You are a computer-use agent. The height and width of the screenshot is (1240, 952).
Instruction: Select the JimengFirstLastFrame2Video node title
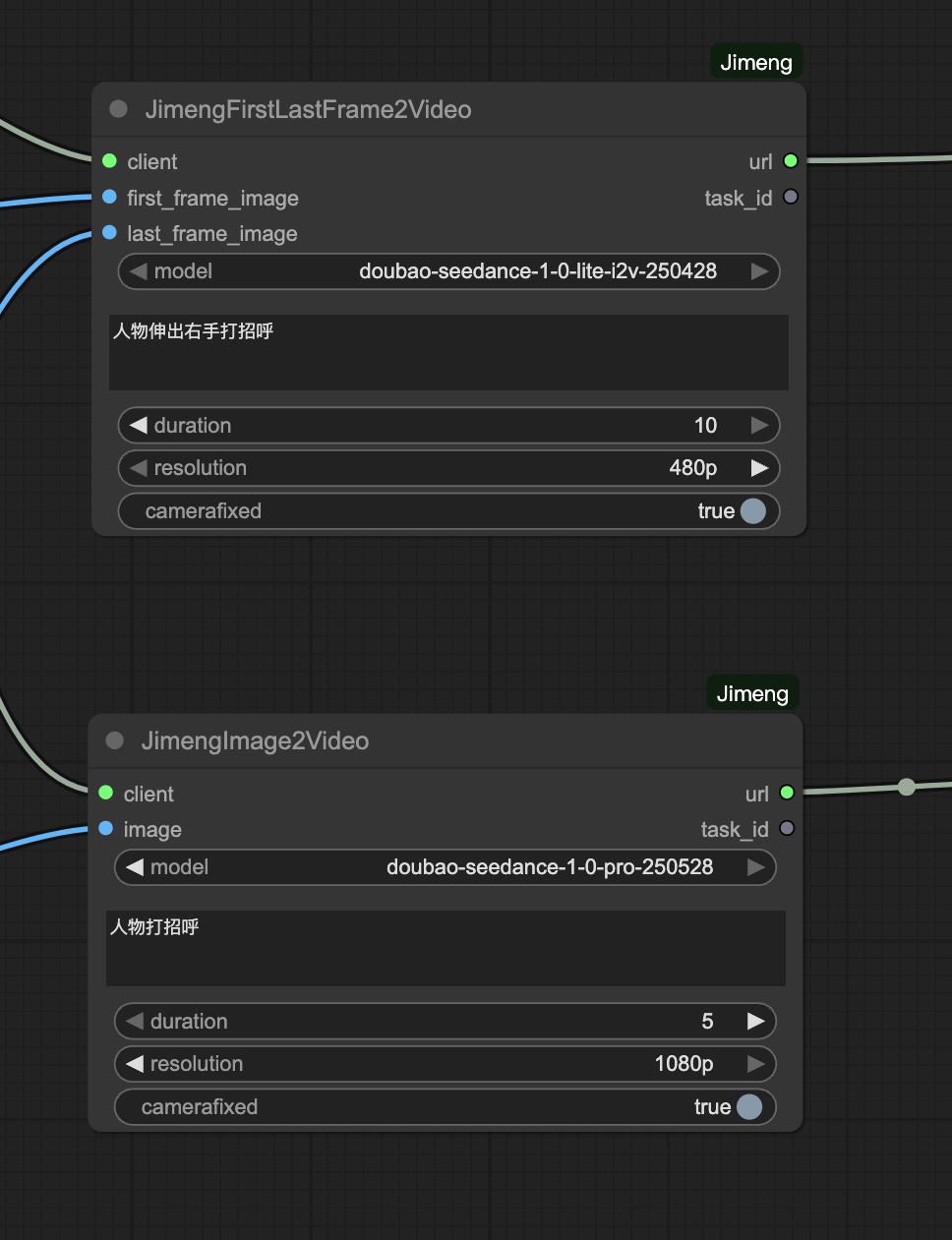(308, 109)
